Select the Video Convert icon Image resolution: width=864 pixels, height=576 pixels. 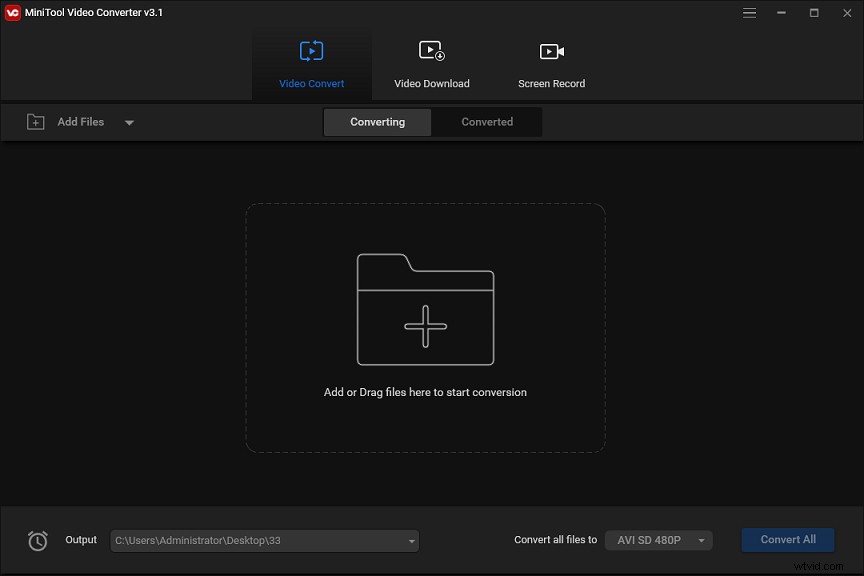311,51
